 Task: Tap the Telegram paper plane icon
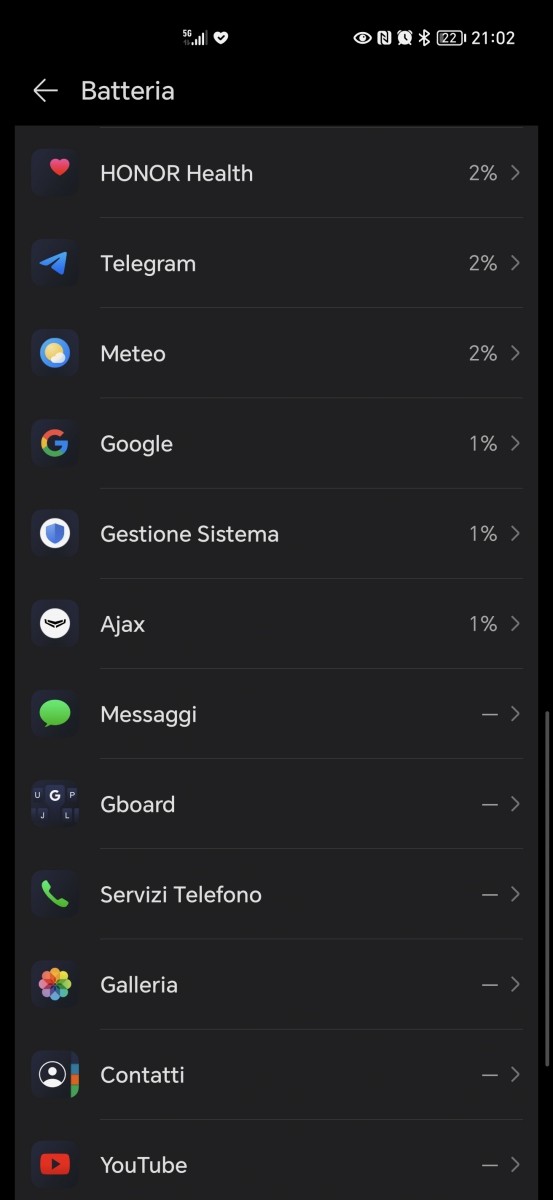coord(55,263)
